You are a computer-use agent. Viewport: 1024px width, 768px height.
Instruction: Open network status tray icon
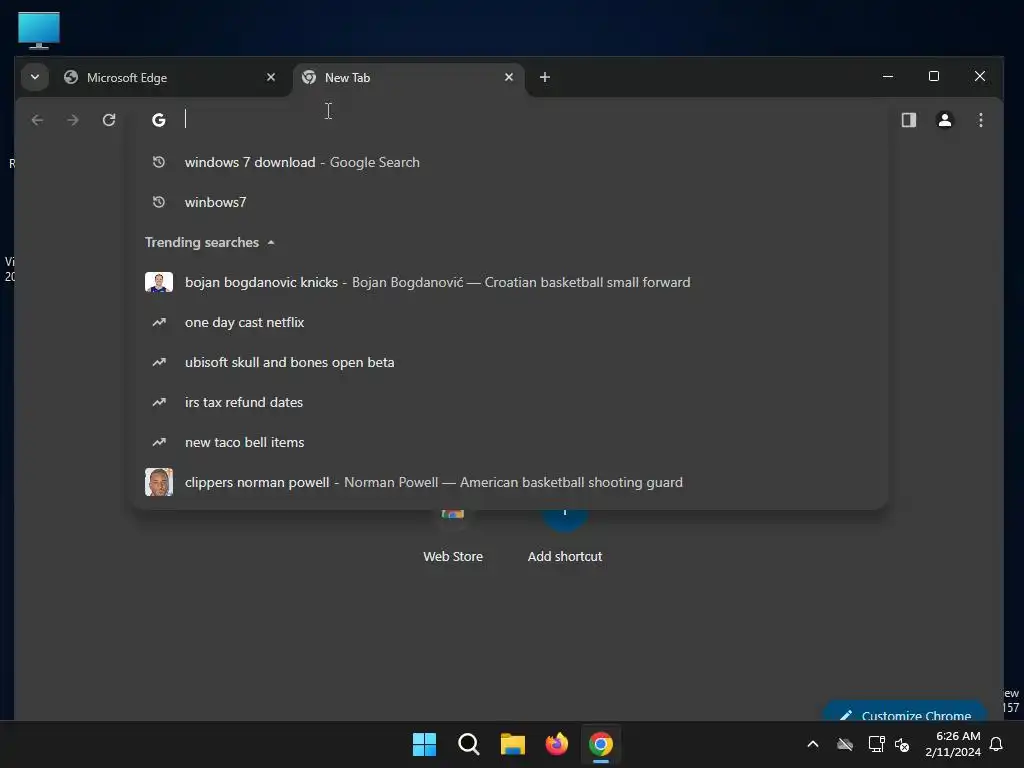point(876,744)
